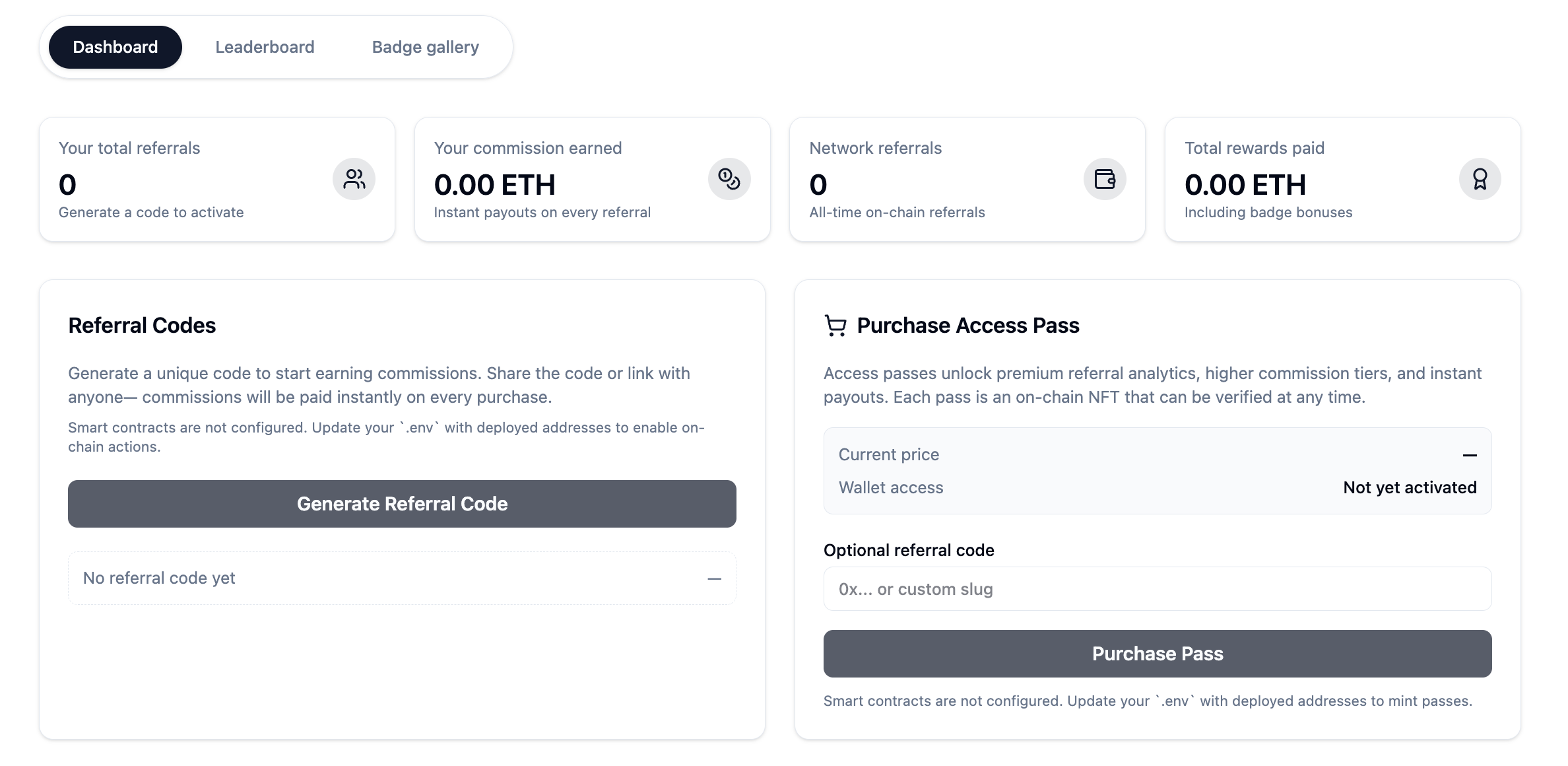Click the people icon on total referrals card
The image size is (1568, 766).
pos(354,178)
